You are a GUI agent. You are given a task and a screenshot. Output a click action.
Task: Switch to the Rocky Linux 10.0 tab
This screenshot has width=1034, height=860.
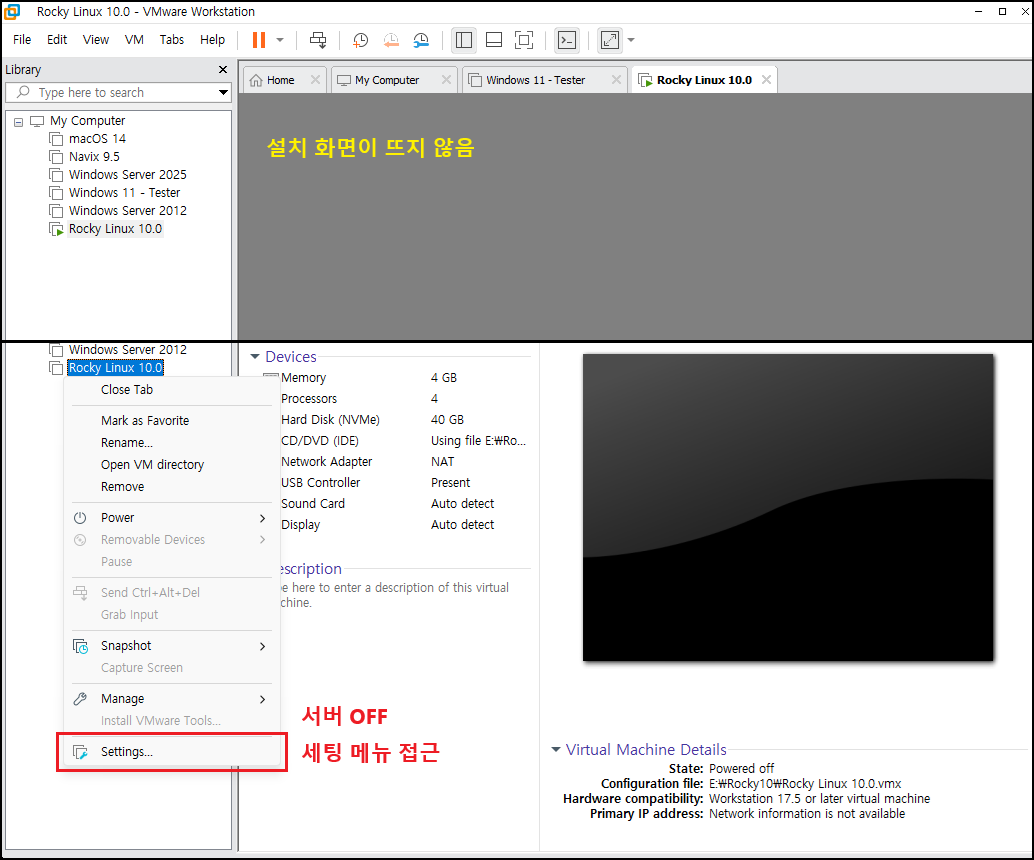point(704,80)
